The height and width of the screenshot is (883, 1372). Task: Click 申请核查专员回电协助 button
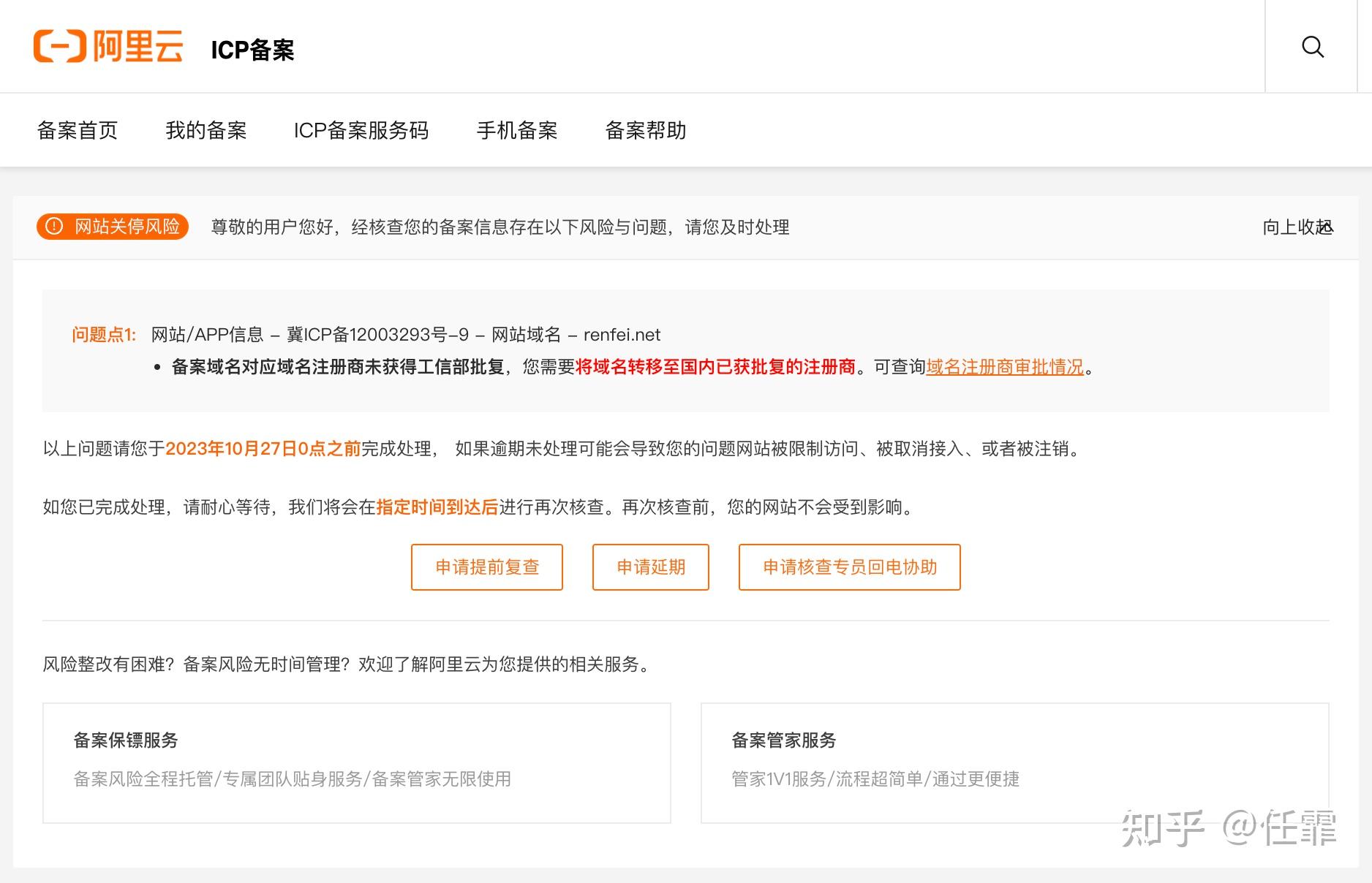coord(850,567)
